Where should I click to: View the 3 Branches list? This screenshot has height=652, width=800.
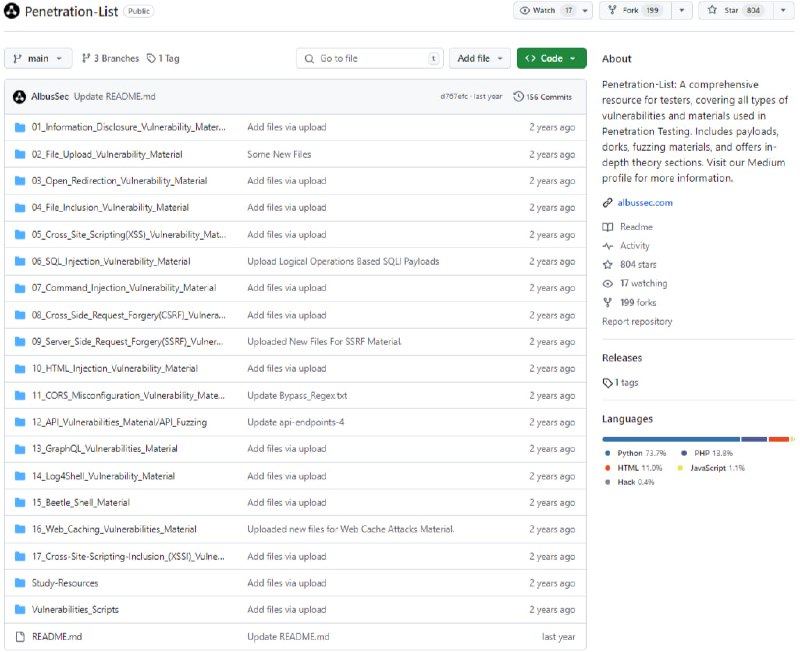(x=110, y=59)
